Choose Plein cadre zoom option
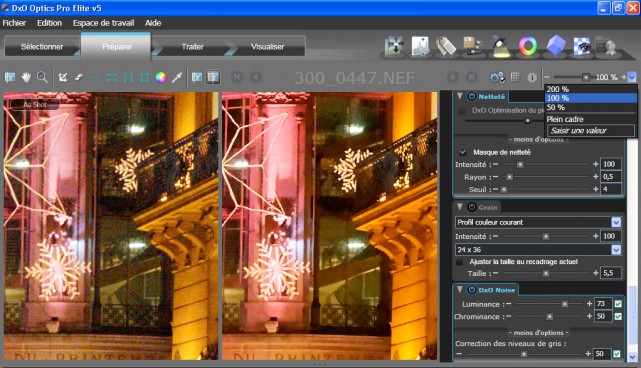This screenshot has width=641, height=368. tap(591, 119)
